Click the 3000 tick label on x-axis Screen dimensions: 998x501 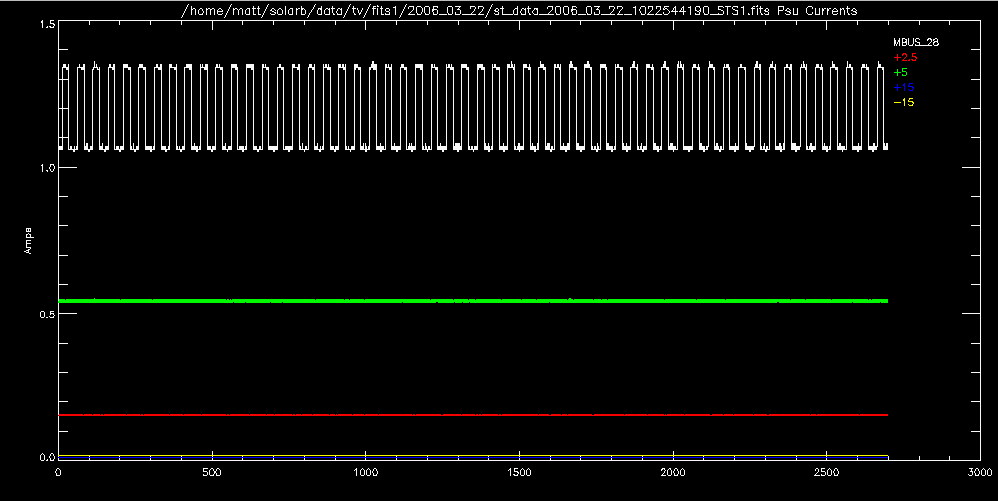click(x=980, y=471)
